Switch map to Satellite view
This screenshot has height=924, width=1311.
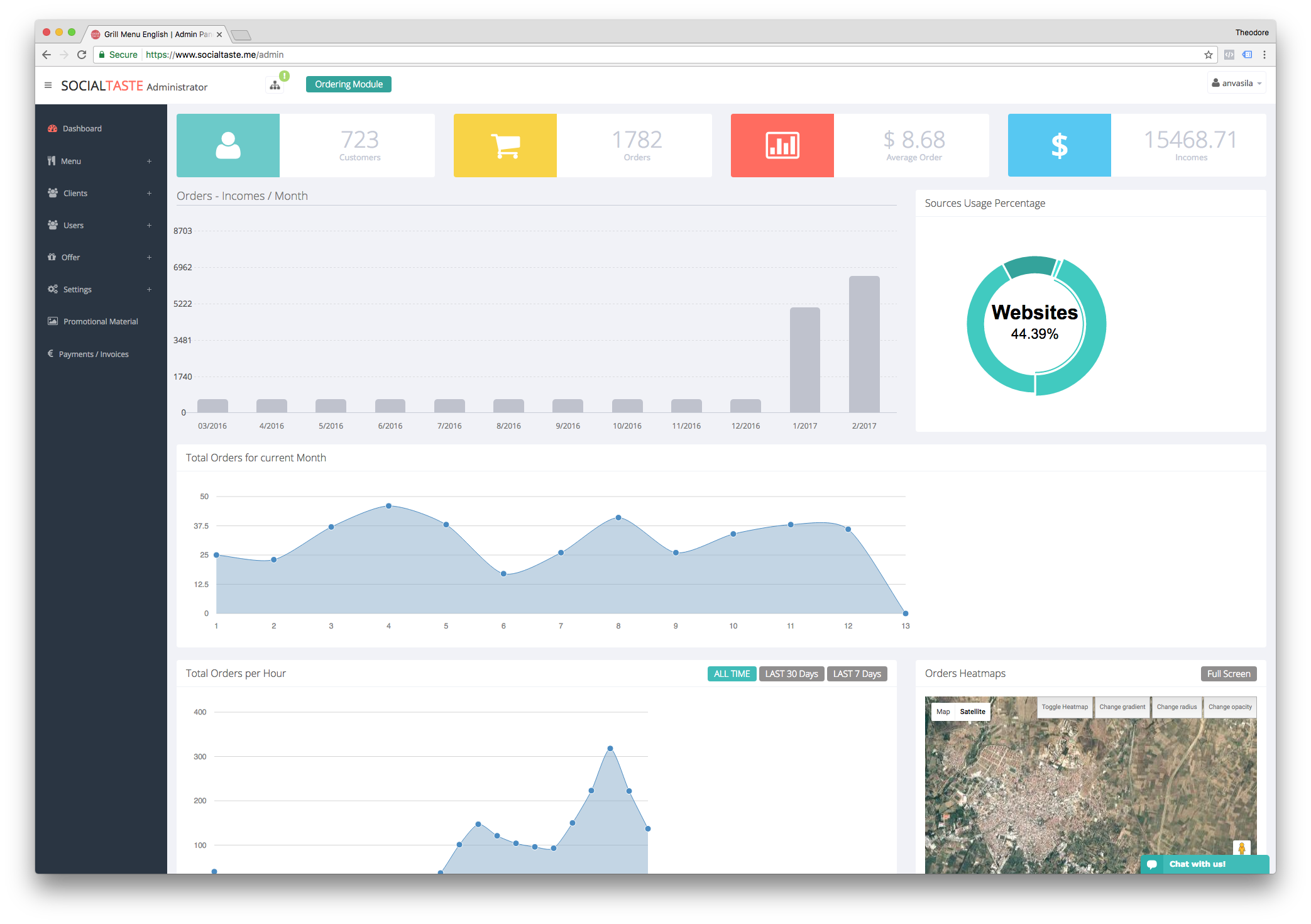[x=972, y=712]
